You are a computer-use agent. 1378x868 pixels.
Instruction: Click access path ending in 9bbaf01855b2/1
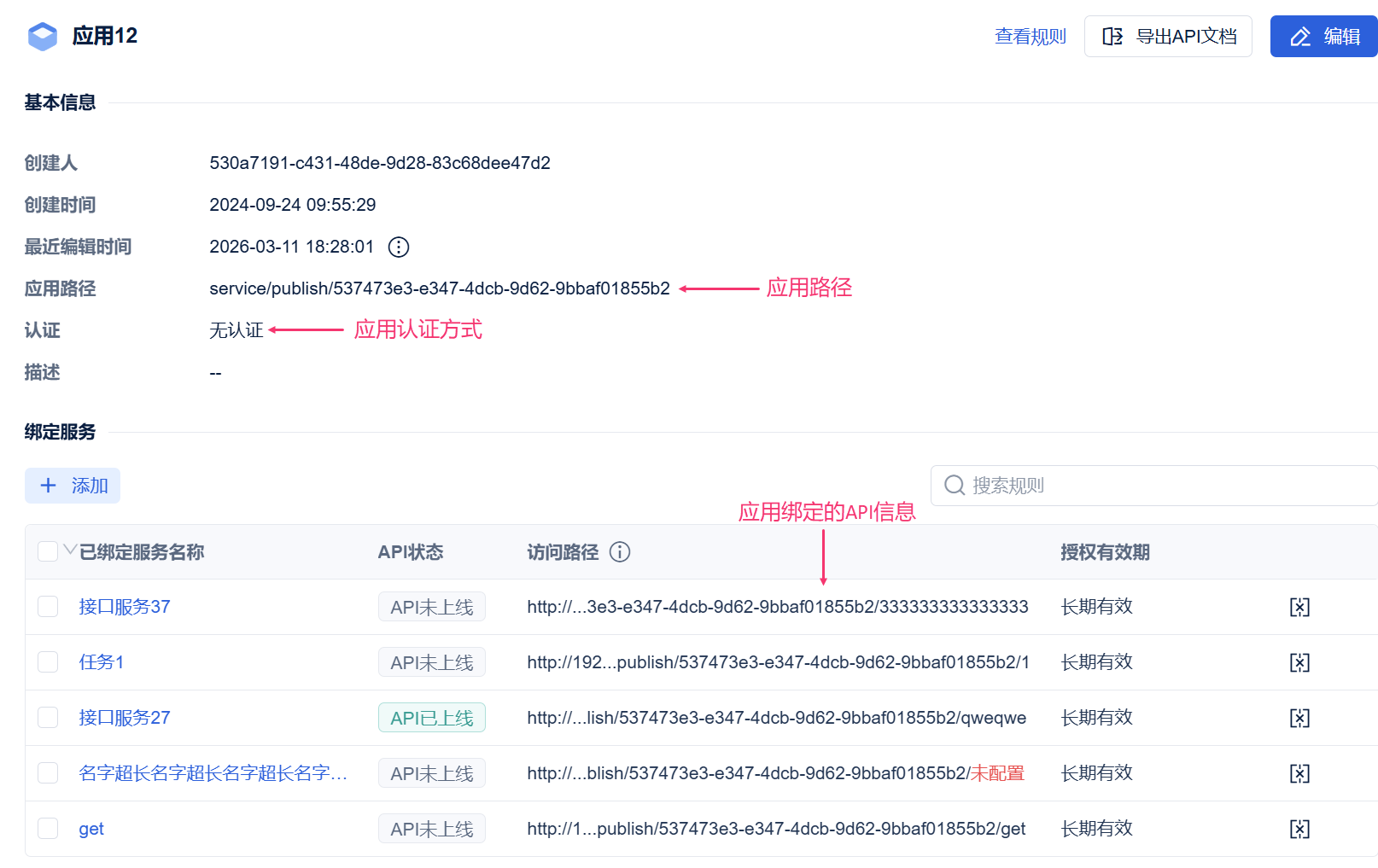coord(779,662)
